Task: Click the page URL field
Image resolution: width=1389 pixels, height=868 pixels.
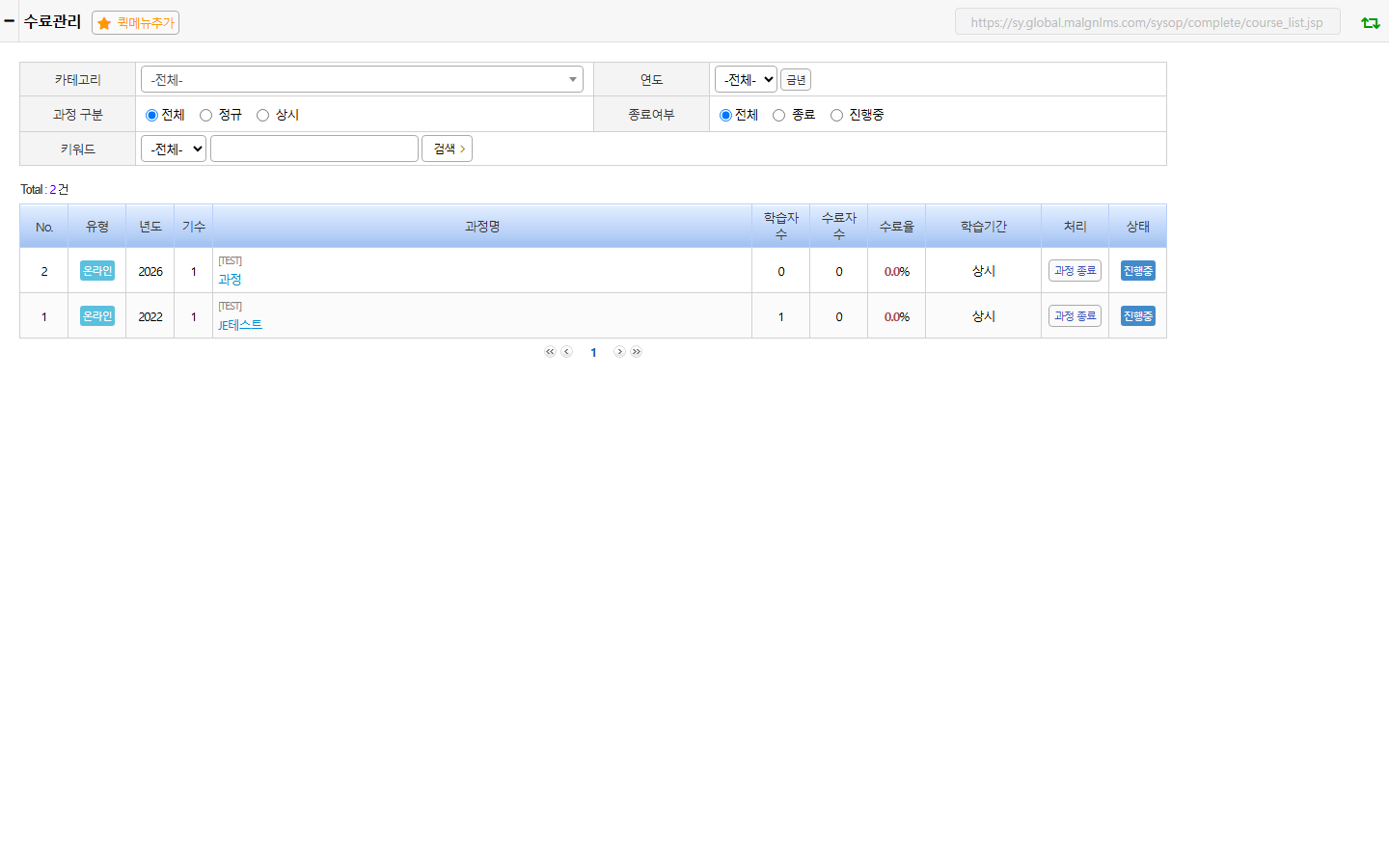Action: (x=1147, y=22)
